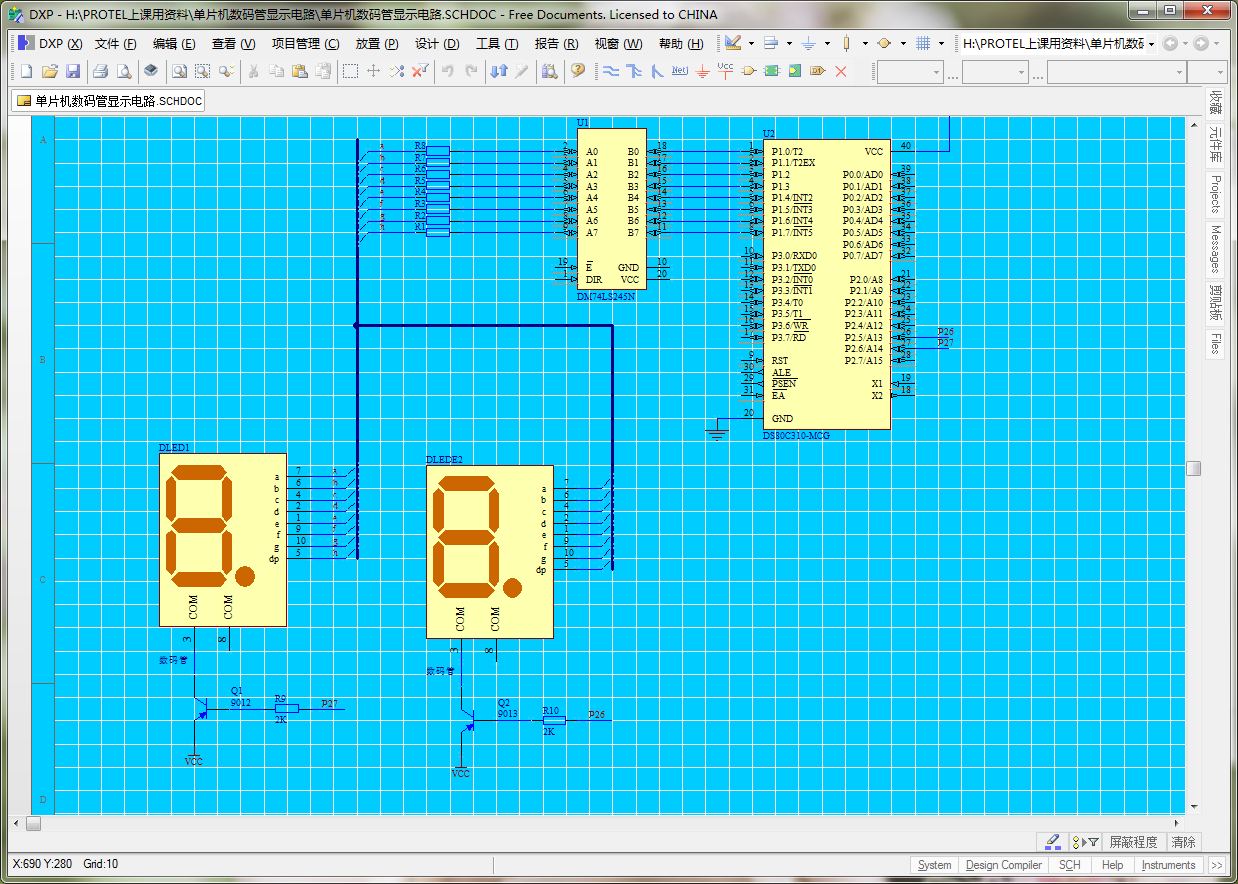
Task: Click the Cut scissors icon
Action: pyautogui.click(x=254, y=71)
